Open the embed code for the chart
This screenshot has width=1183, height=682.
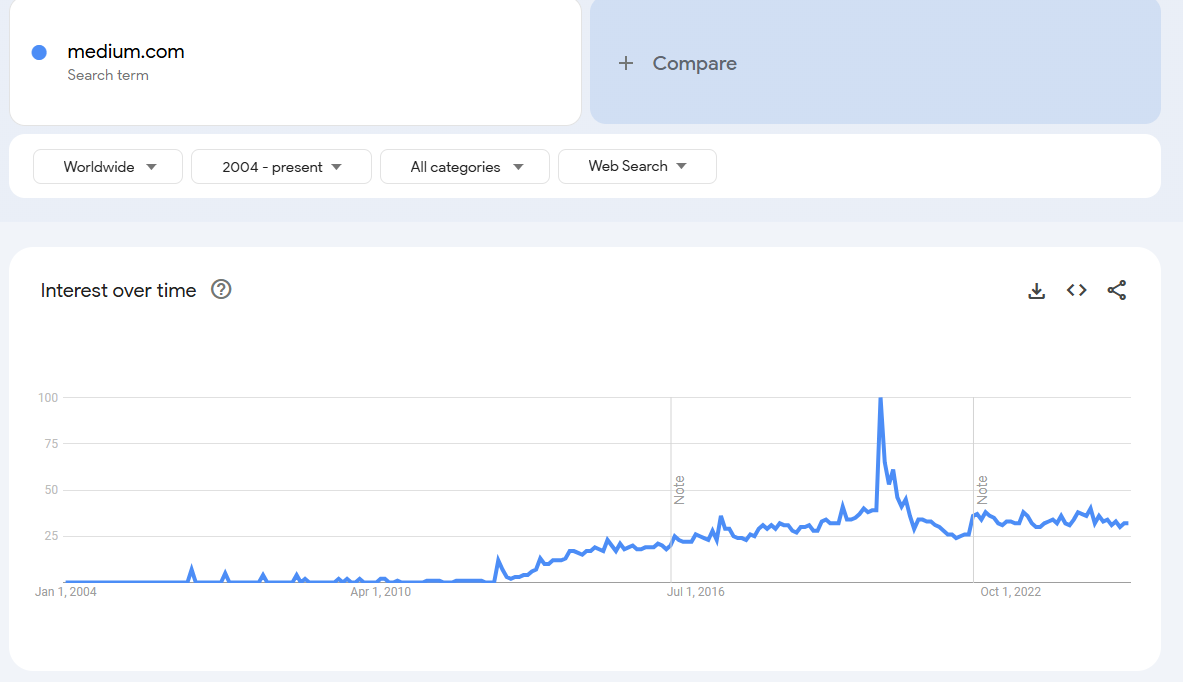coord(1076,290)
